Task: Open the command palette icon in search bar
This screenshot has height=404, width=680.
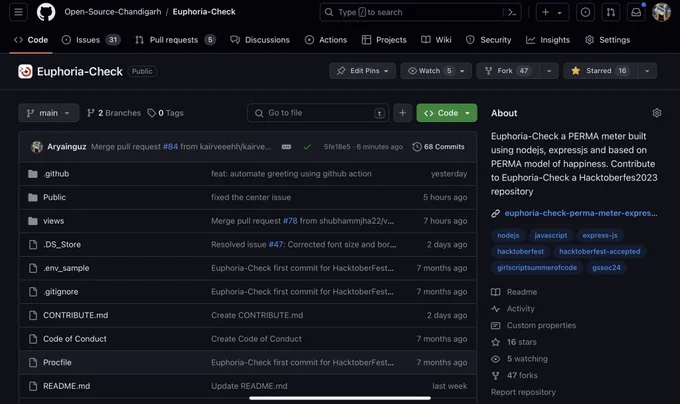Action: (512, 12)
